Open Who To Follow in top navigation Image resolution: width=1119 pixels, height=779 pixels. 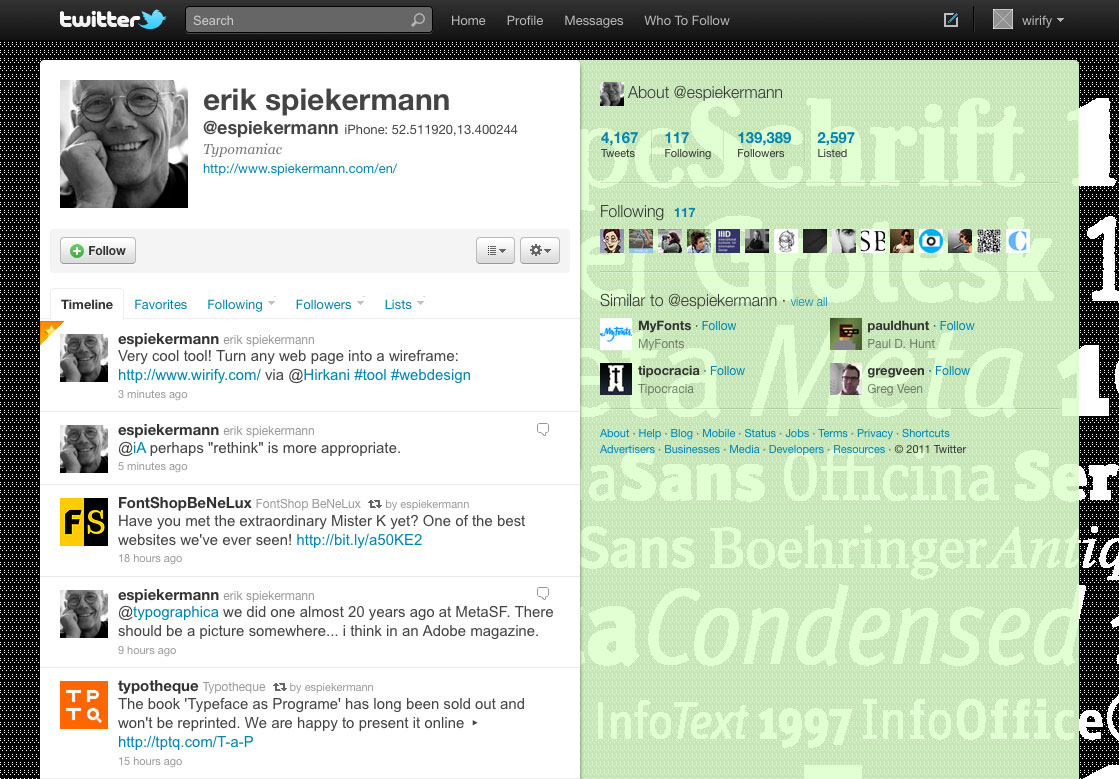687,21
